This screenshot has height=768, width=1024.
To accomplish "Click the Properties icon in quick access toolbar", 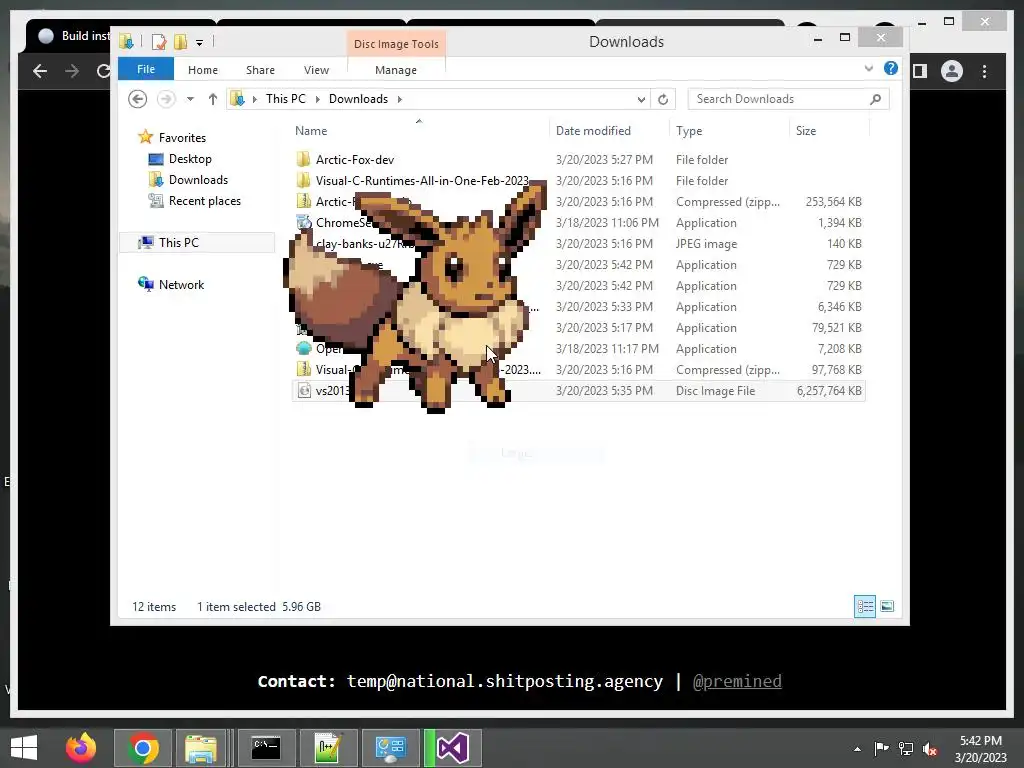I will coord(159,42).
